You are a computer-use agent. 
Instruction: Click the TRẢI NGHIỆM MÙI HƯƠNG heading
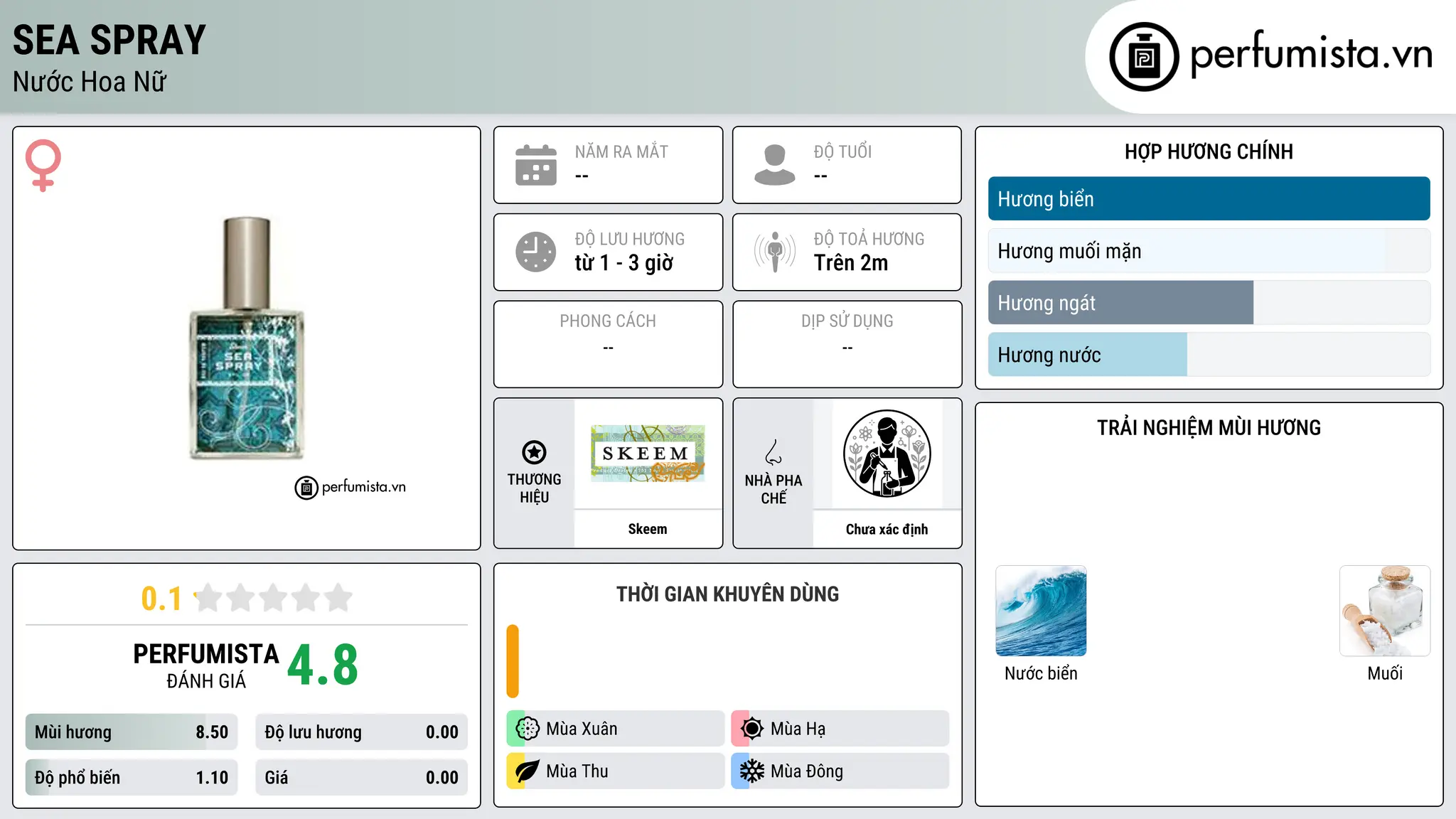click(1209, 427)
